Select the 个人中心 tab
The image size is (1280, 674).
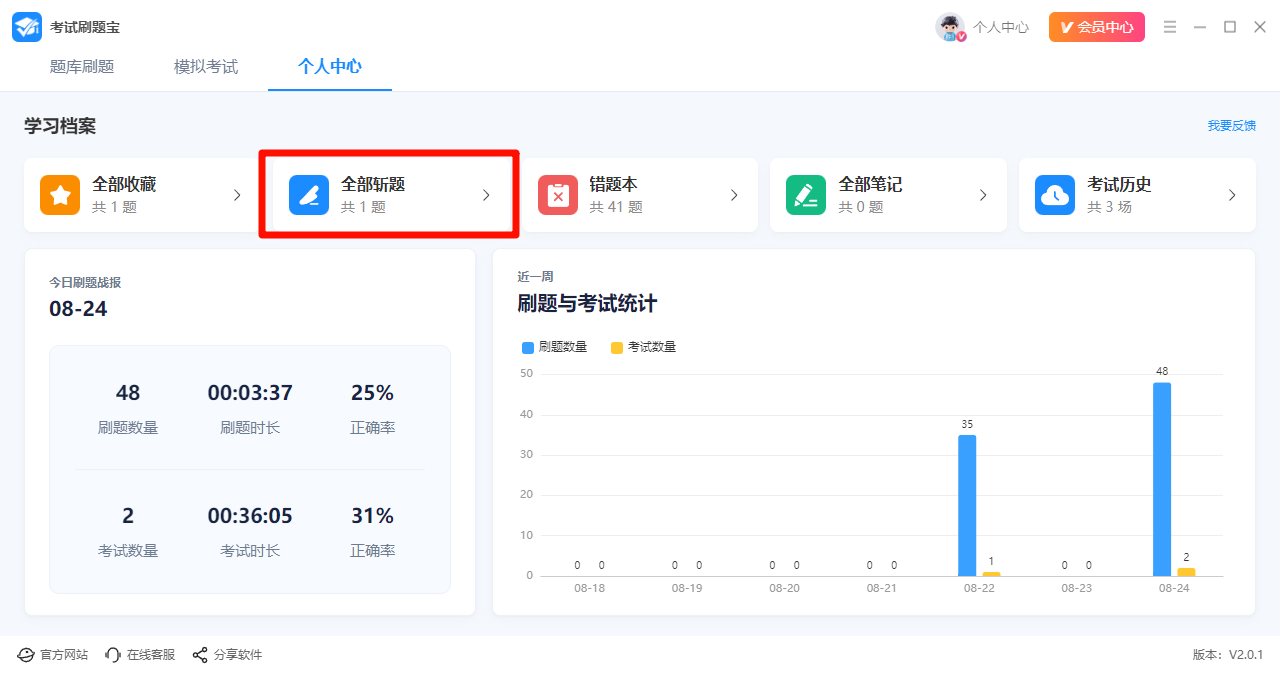[x=330, y=67]
